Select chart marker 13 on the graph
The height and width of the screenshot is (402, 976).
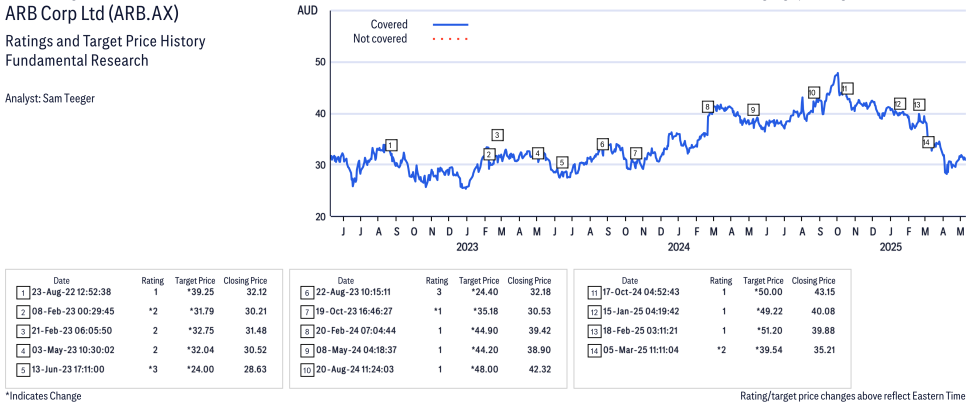pyautogui.click(x=919, y=105)
